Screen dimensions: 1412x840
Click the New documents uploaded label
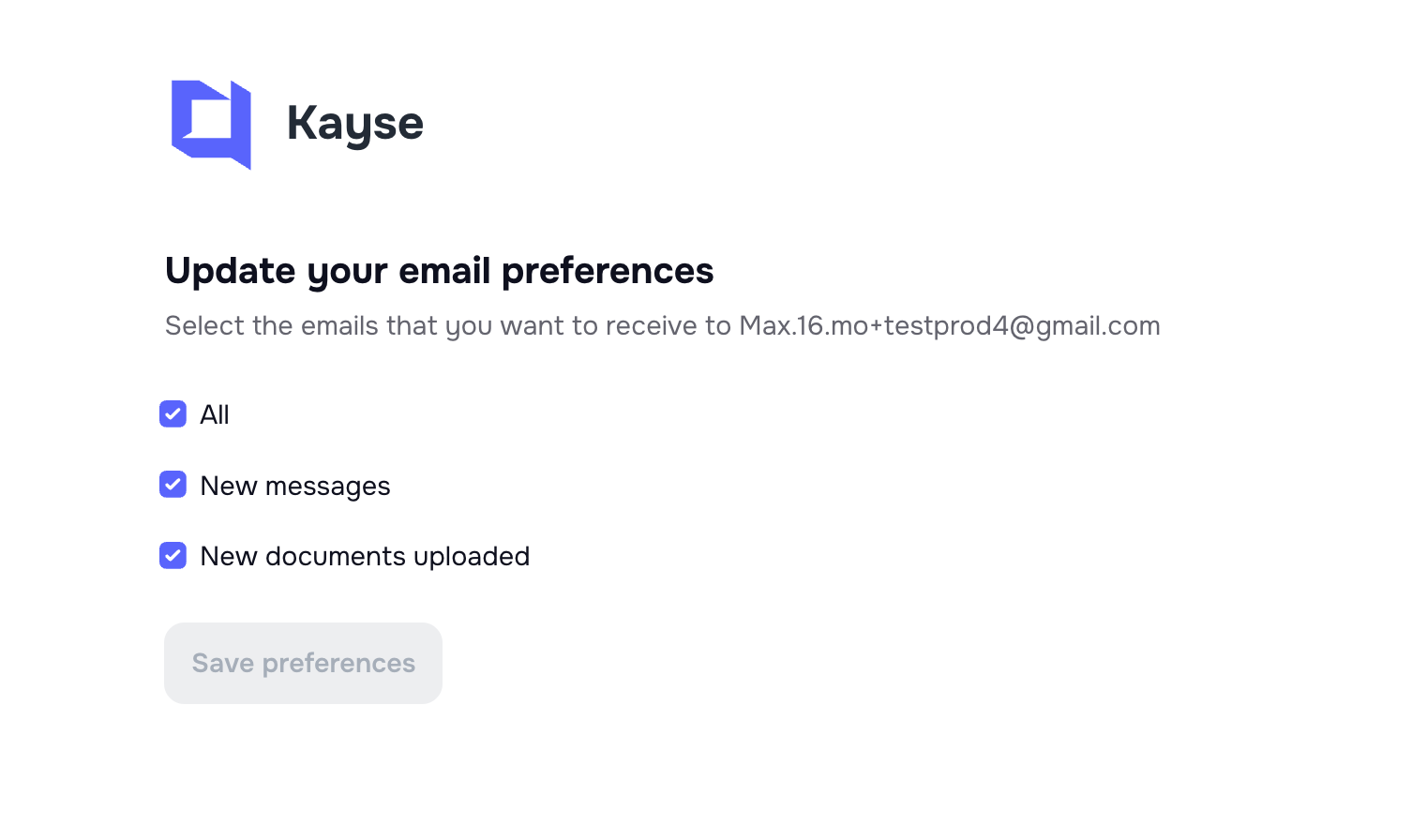[x=364, y=556]
